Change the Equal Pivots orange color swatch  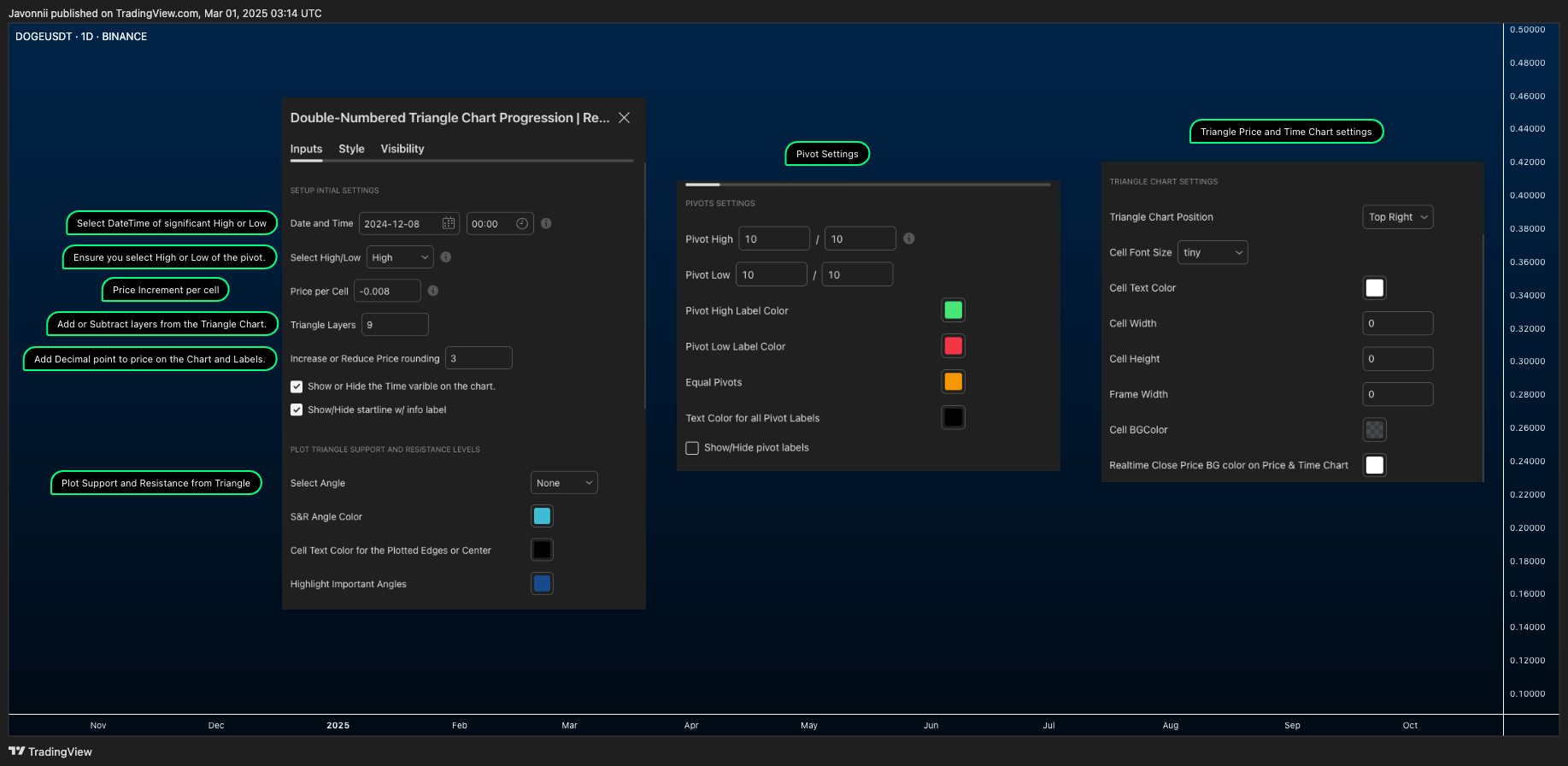point(954,381)
